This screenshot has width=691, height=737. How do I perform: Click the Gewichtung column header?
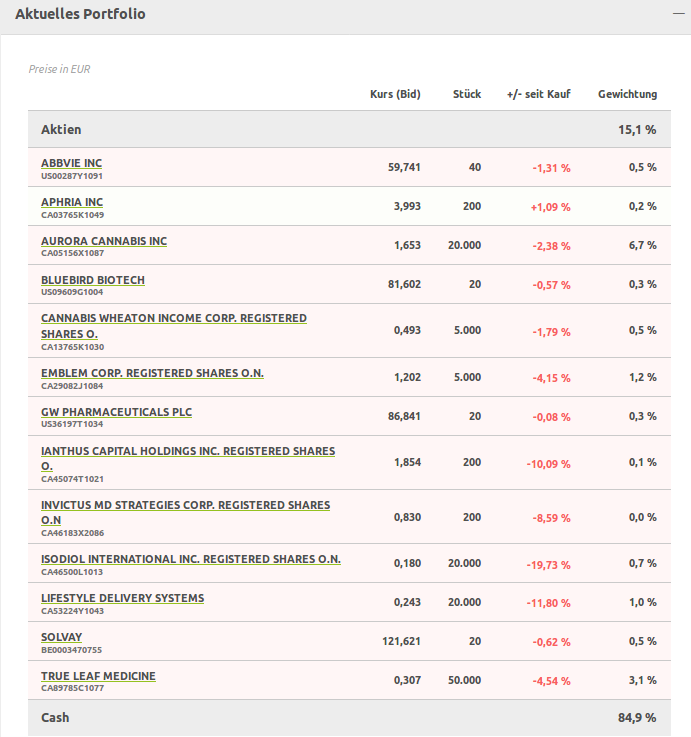627,94
